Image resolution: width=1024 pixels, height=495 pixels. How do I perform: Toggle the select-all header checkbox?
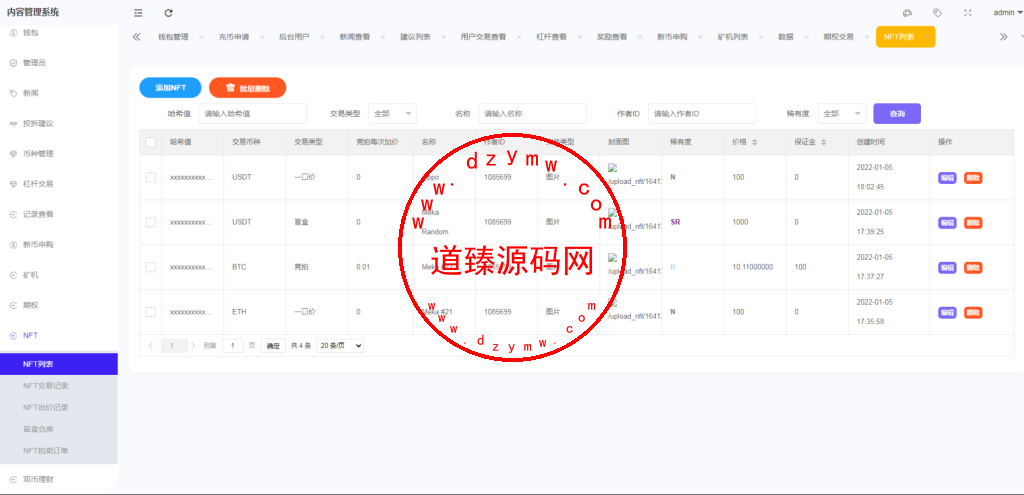tap(151, 142)
